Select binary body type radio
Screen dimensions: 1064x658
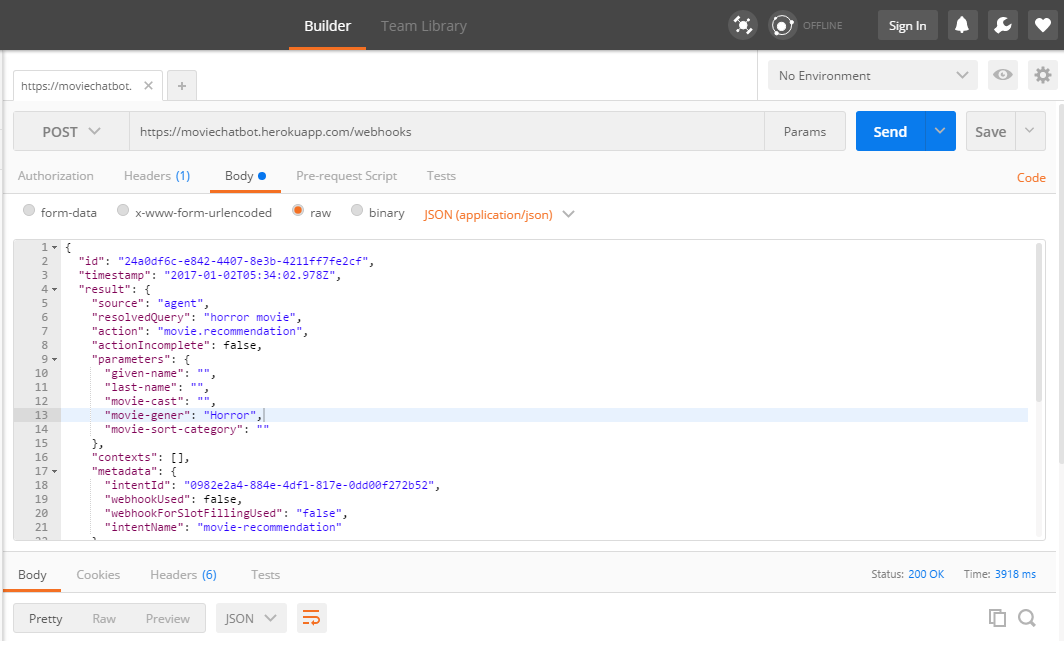click(x=357, y=210)
